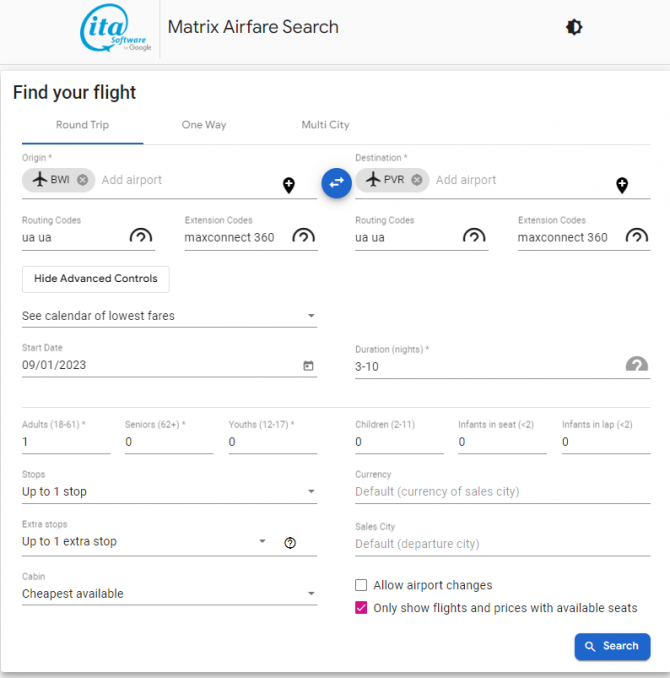Viewport: 670px width, 678px height.
Task: Open nearby airports pin for Origin
Action: click(x=289, y=185)
